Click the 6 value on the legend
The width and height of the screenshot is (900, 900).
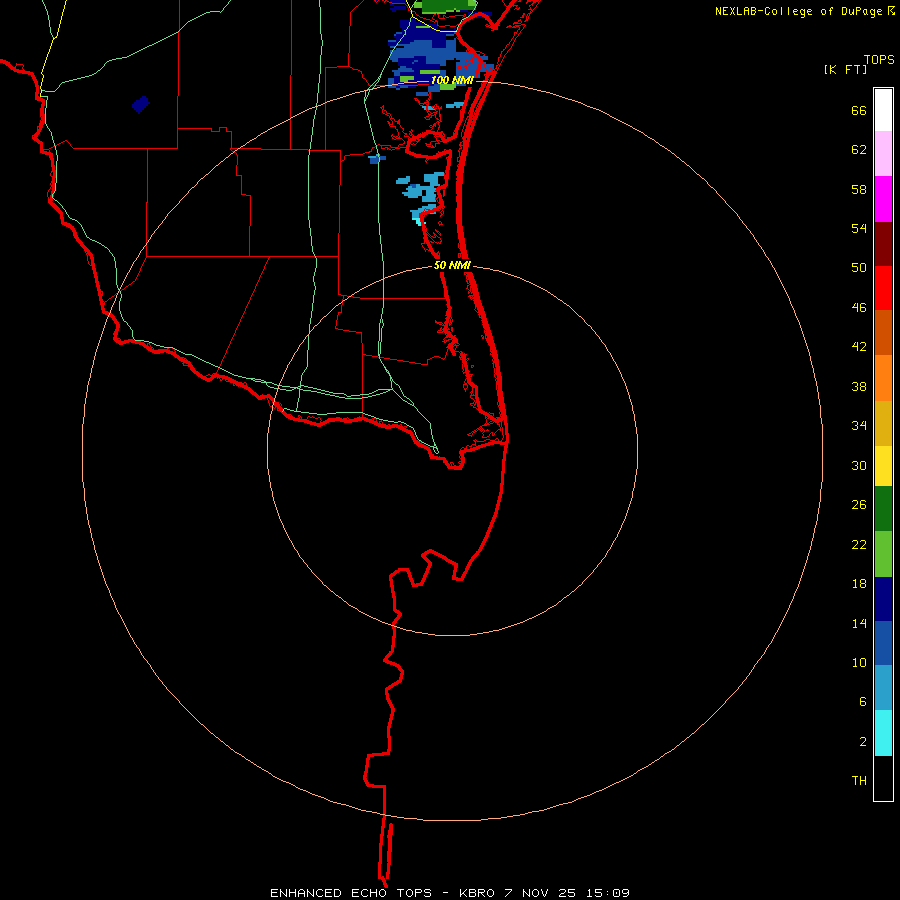point(863,702)
